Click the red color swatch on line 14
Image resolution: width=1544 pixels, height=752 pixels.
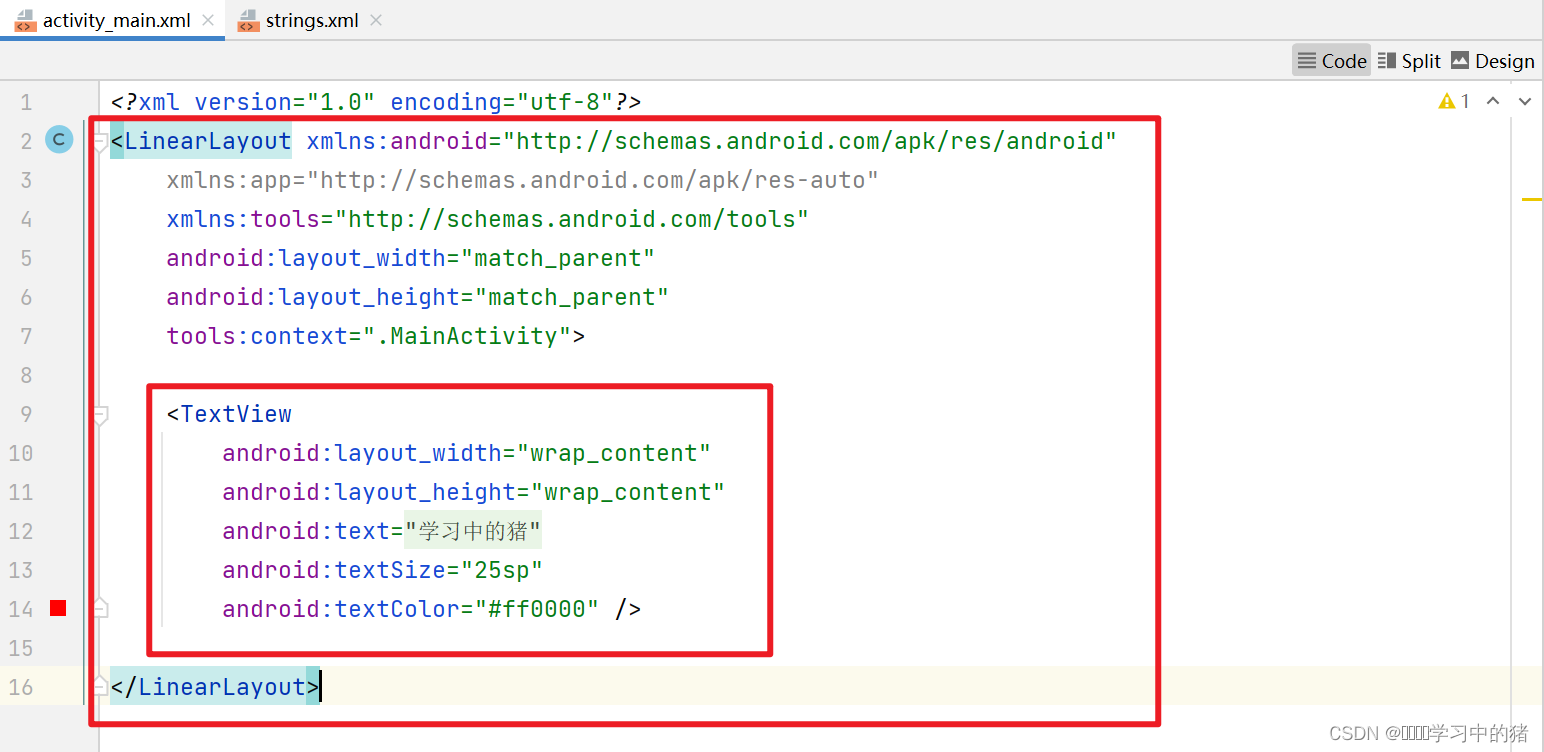pyautogui.click(x=58, y=608)
